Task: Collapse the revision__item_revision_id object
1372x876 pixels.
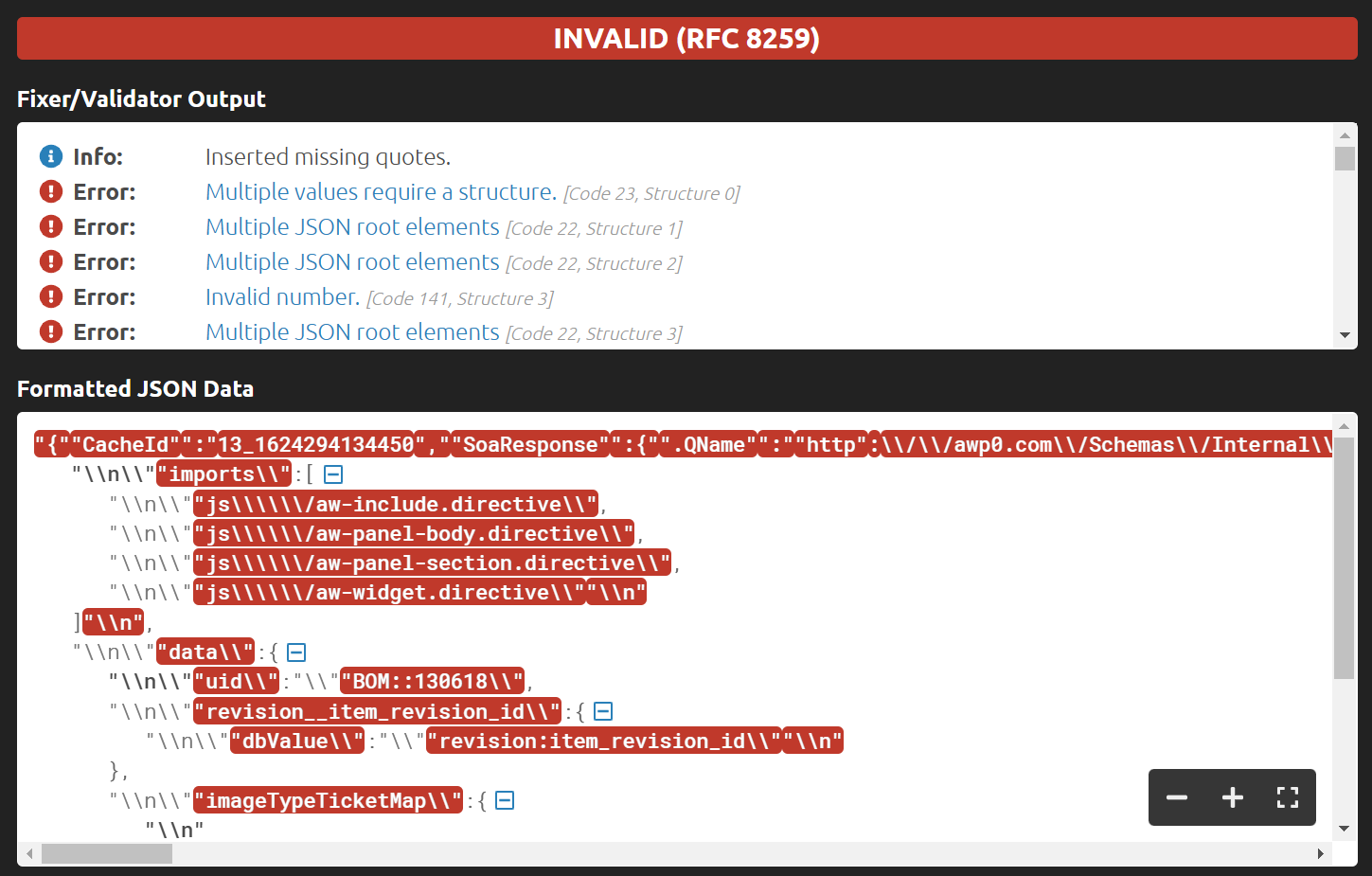Action: coord(602,711)
